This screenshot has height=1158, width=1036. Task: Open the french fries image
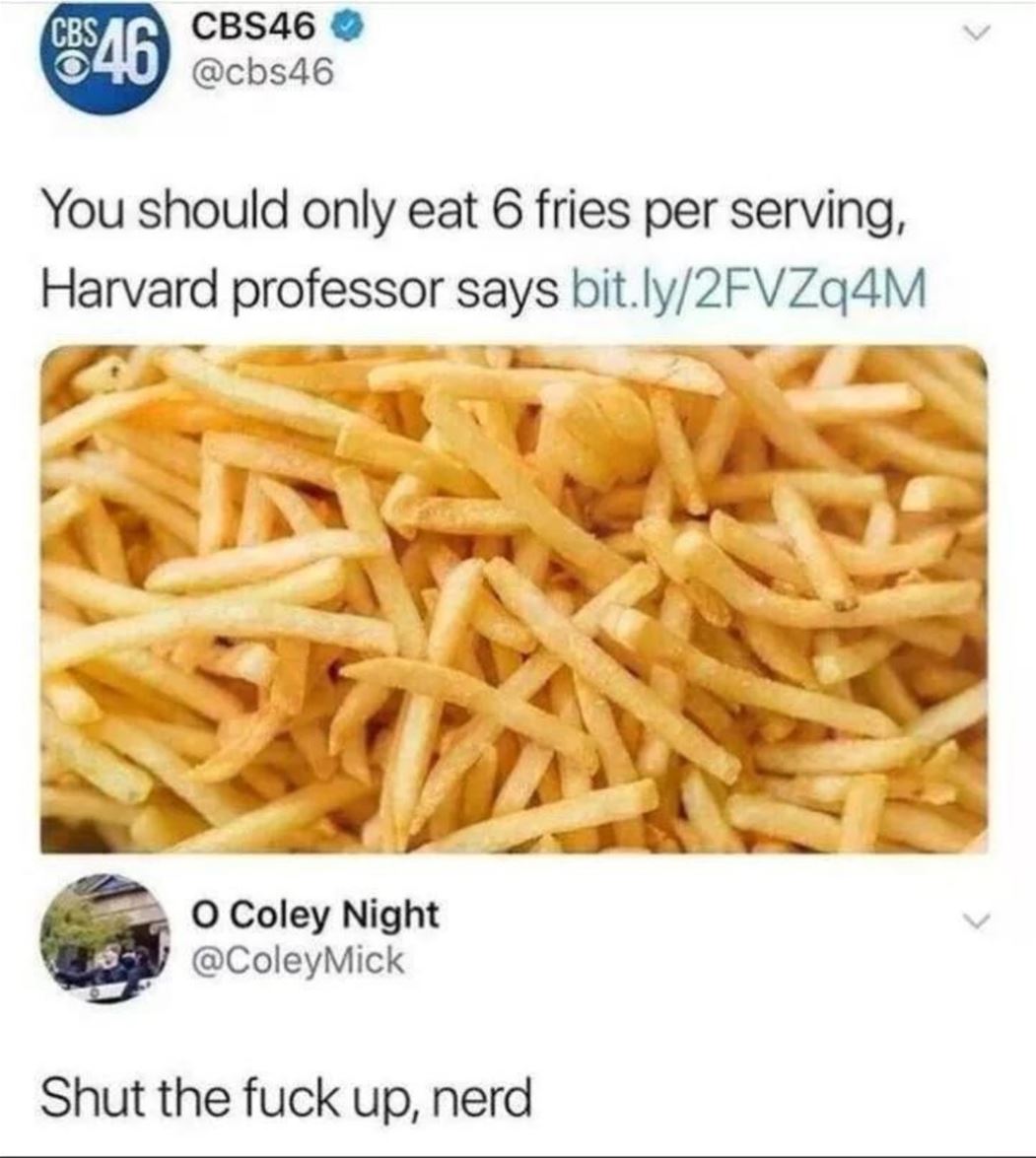click(514, 598)
